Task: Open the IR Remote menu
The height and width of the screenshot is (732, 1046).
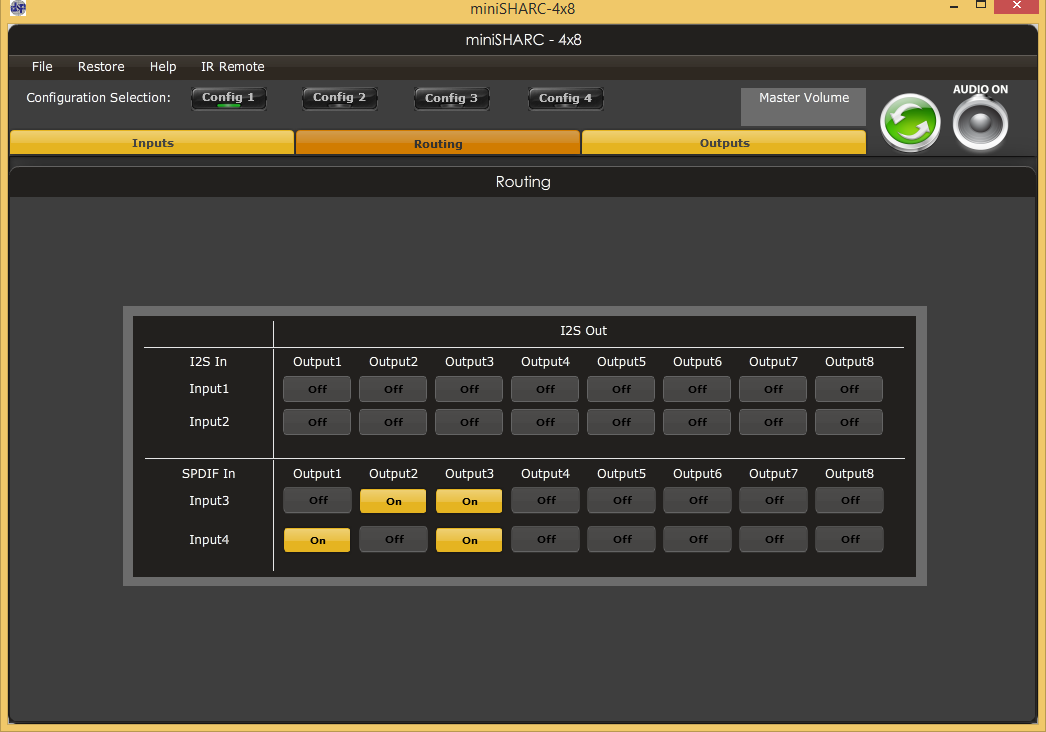Action: pyautogui.click(x=233, y=67)
